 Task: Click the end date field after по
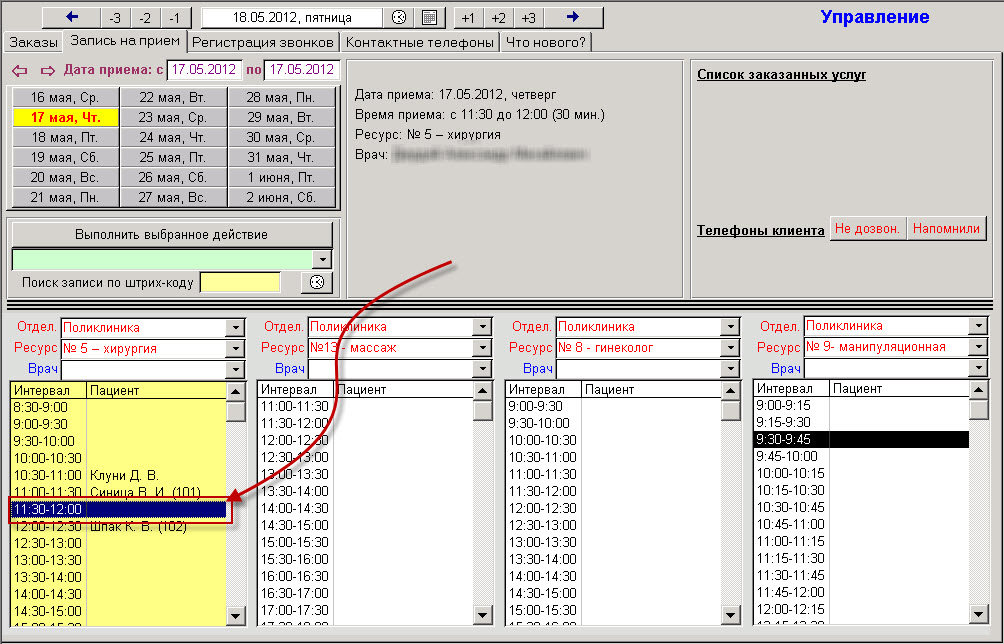tap(302, 70)
